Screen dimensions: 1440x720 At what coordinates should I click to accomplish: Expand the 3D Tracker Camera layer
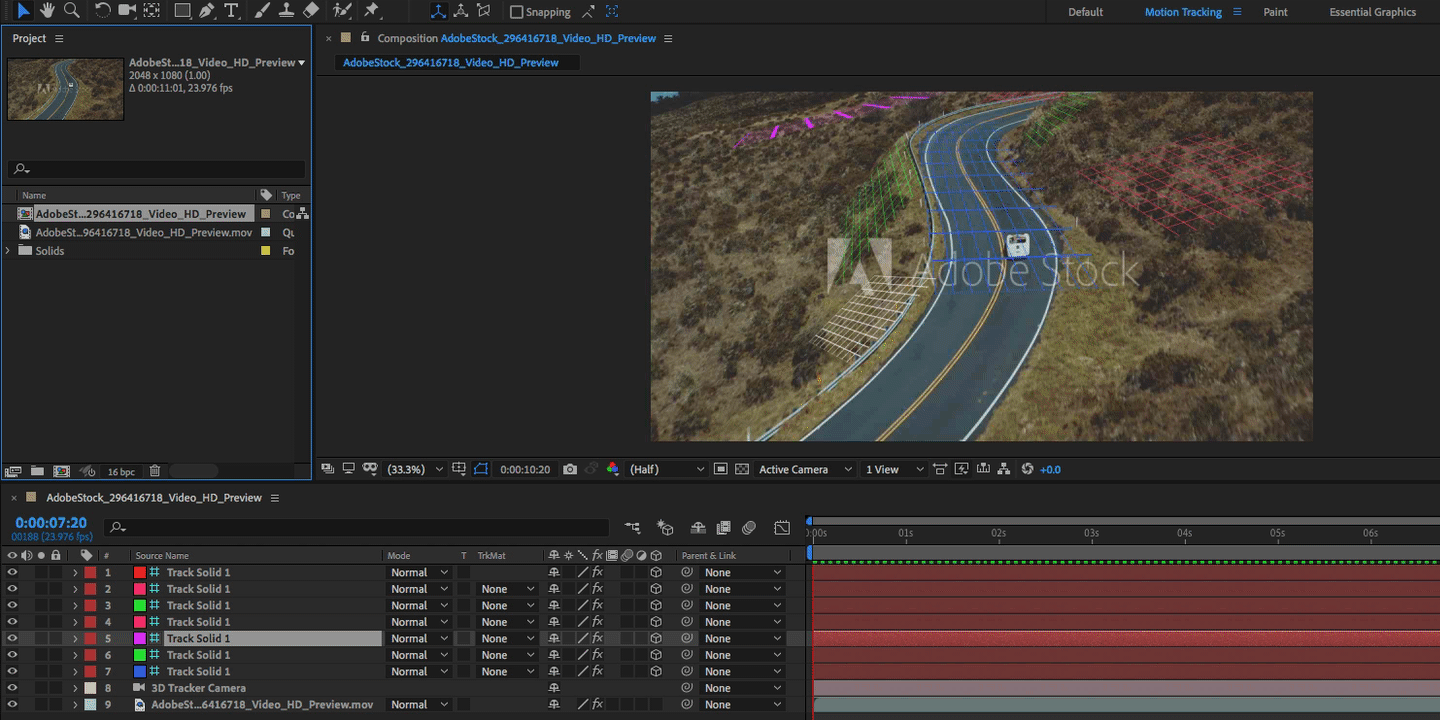75,688
